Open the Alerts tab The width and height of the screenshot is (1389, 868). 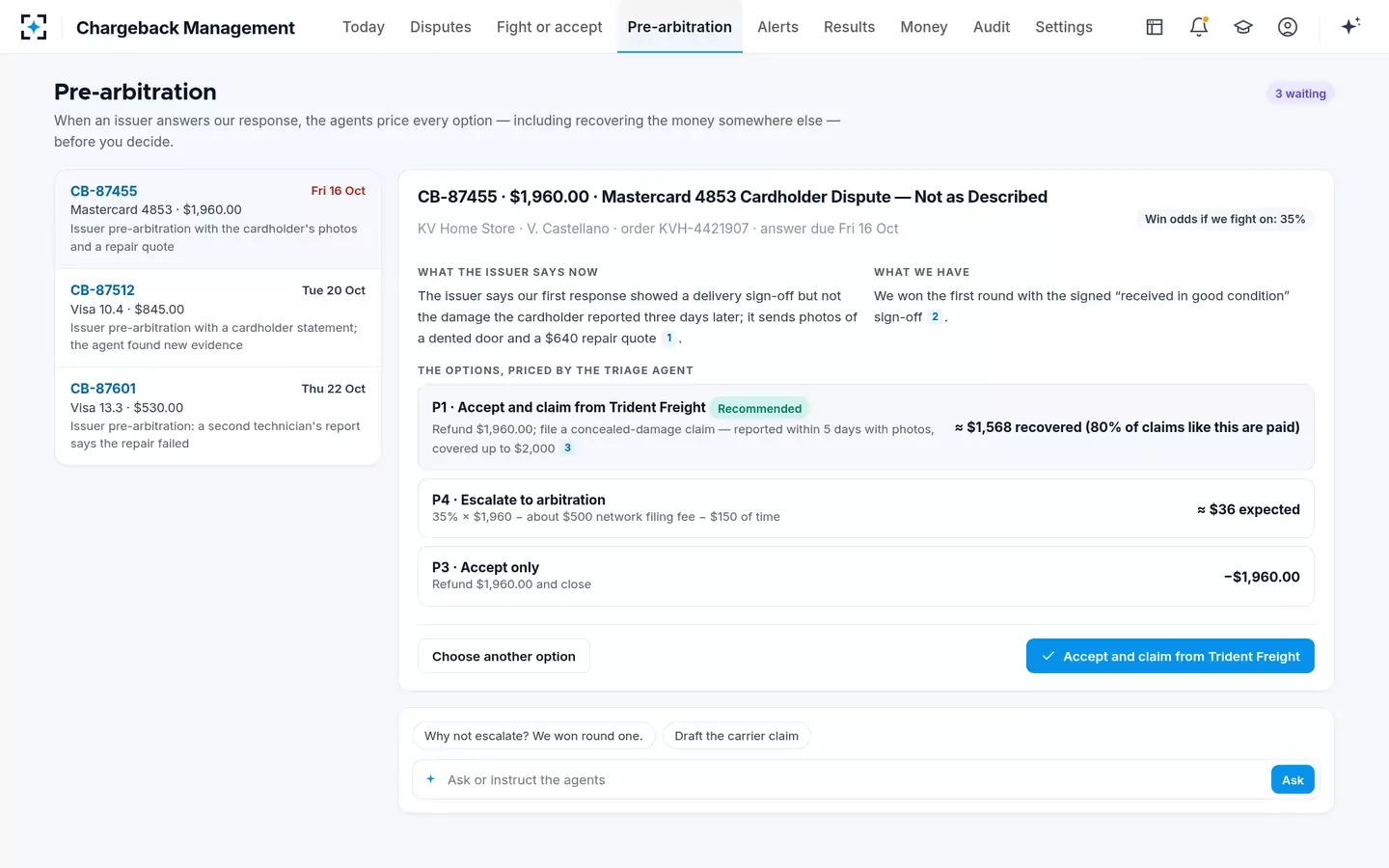click(777, 27)
